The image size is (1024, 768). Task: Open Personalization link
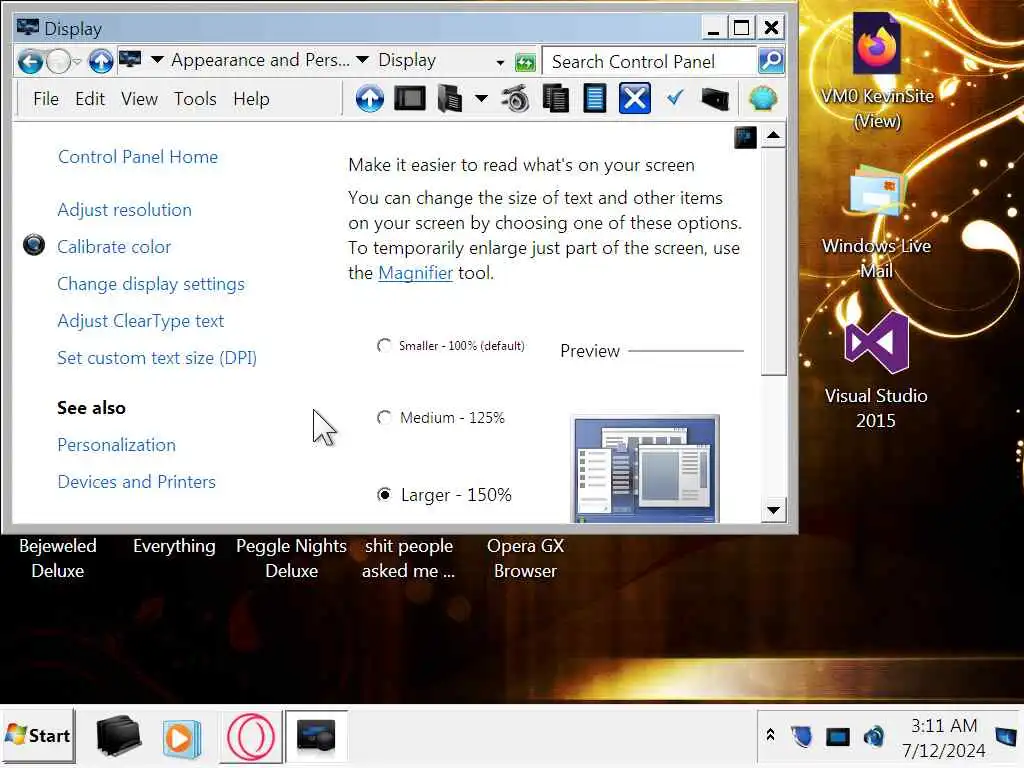pos(116,445)
